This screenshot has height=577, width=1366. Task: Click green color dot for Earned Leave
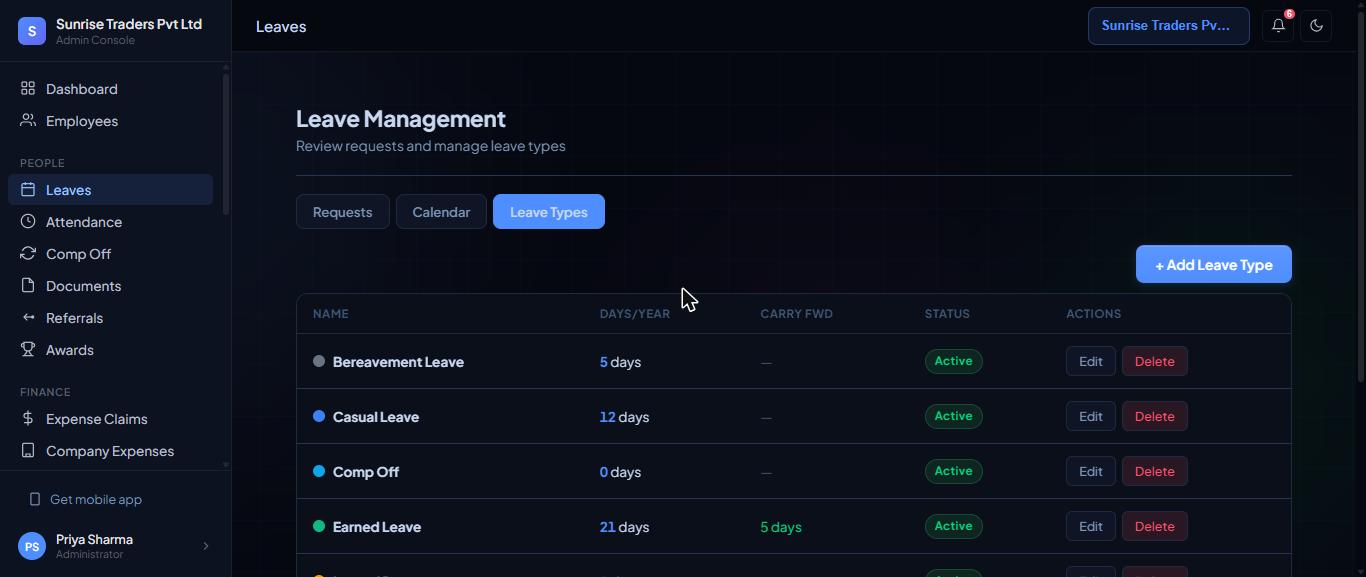[x=319, y=526]
